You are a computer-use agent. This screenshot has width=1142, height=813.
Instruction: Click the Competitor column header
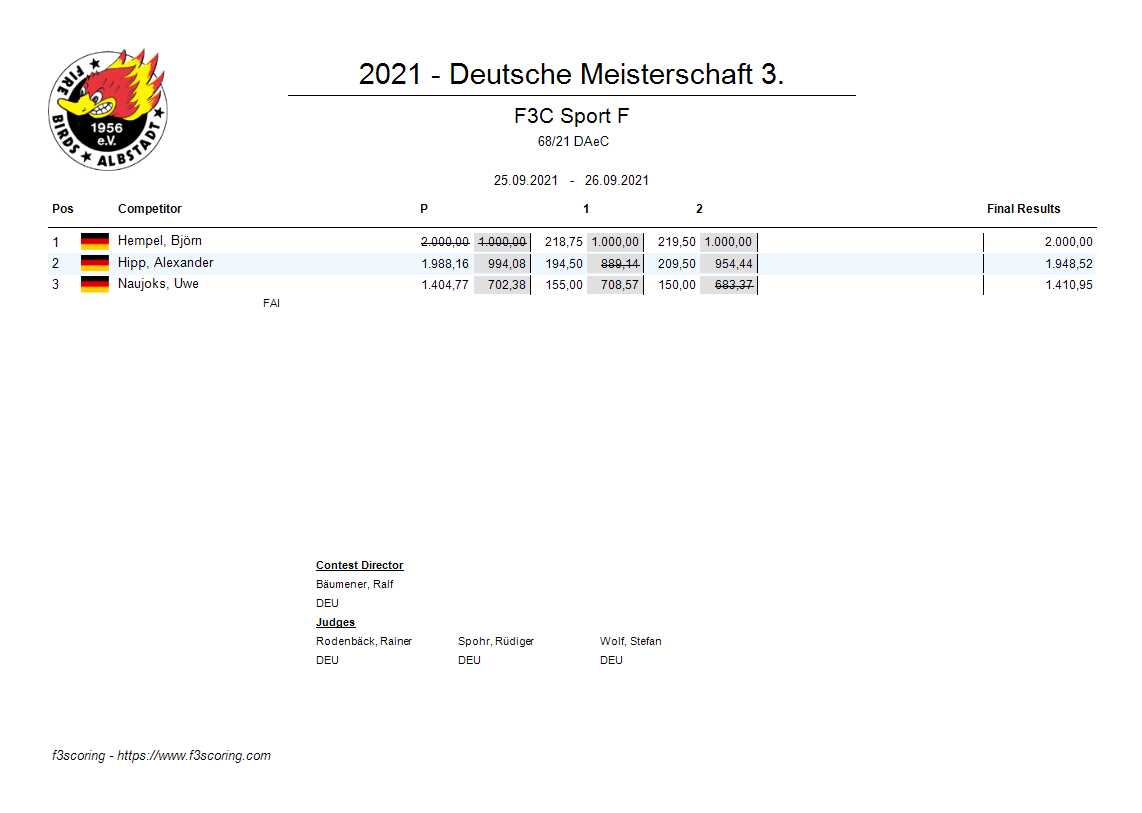(150, 209)
